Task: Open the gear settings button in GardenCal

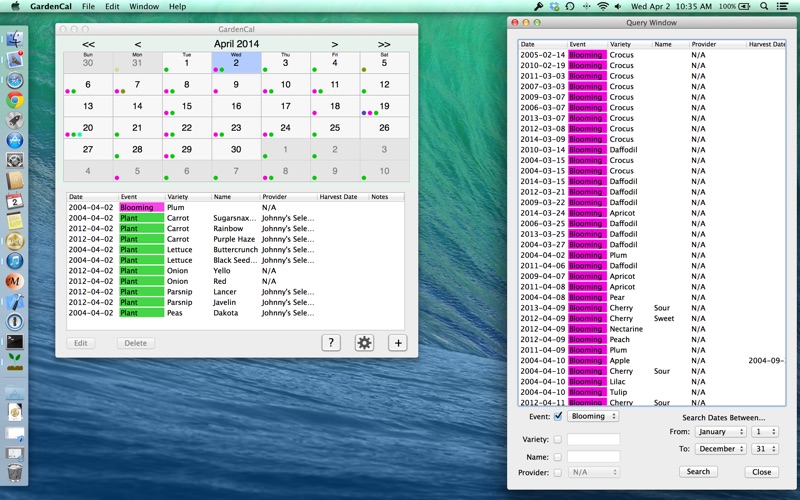Action: [x=364, y=343]
